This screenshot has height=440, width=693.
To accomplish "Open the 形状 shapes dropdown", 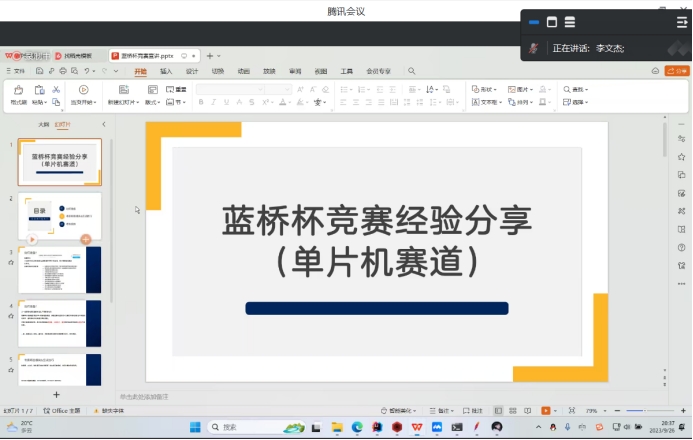I will (x=486, y=89).
